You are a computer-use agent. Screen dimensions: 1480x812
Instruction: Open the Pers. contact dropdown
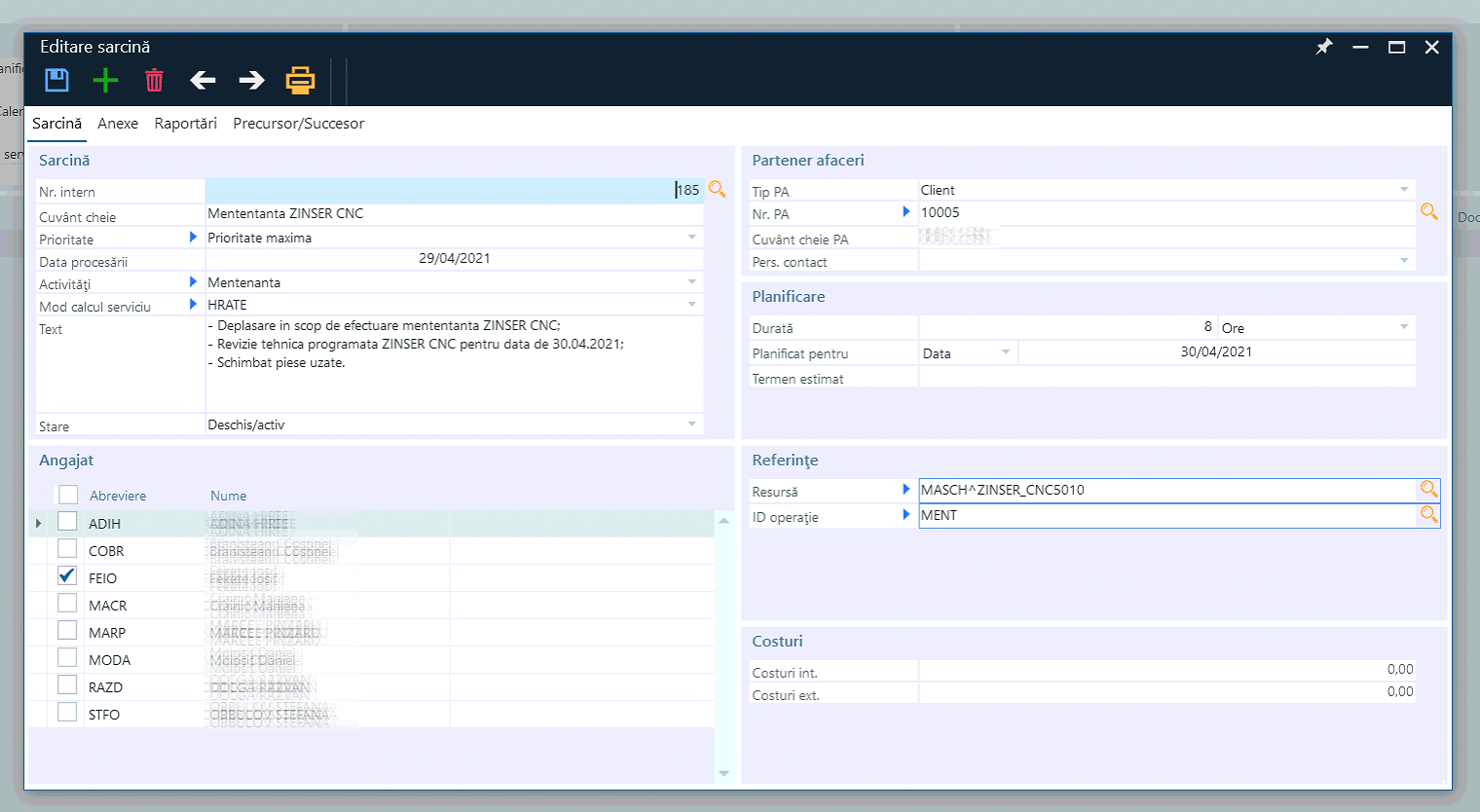[1404, 261]
